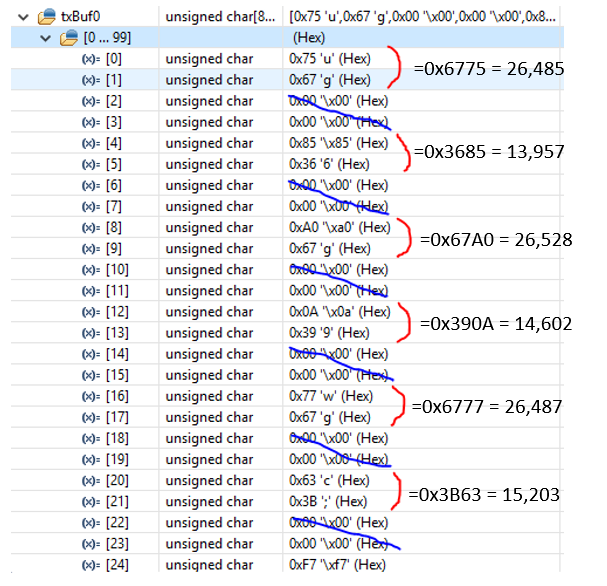Select the value 0x36 '6' (Hex)
The height and width of the screenshot is (586, 607).
(329, 164)
